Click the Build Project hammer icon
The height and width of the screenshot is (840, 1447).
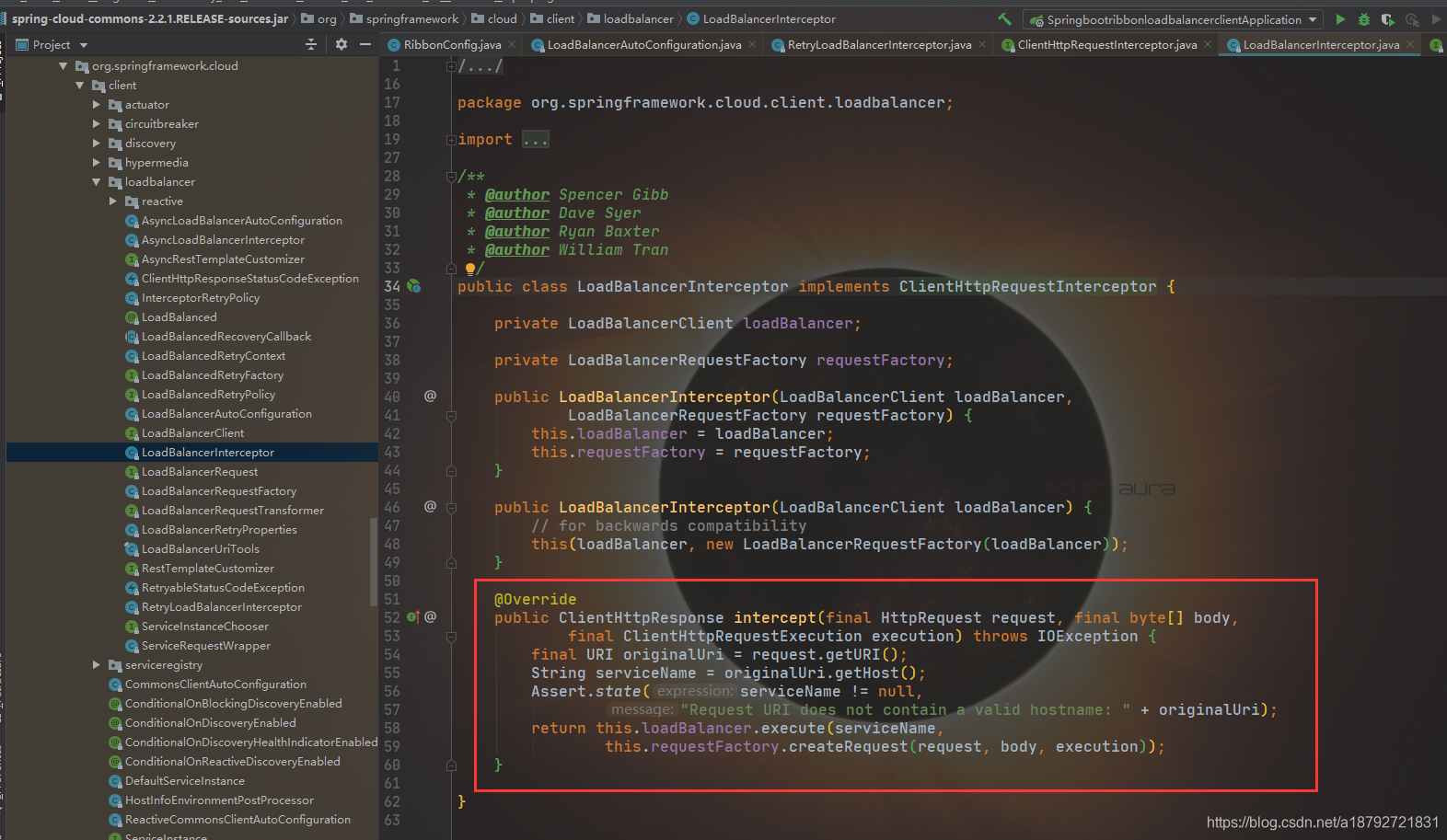(x=1004, y=19)
